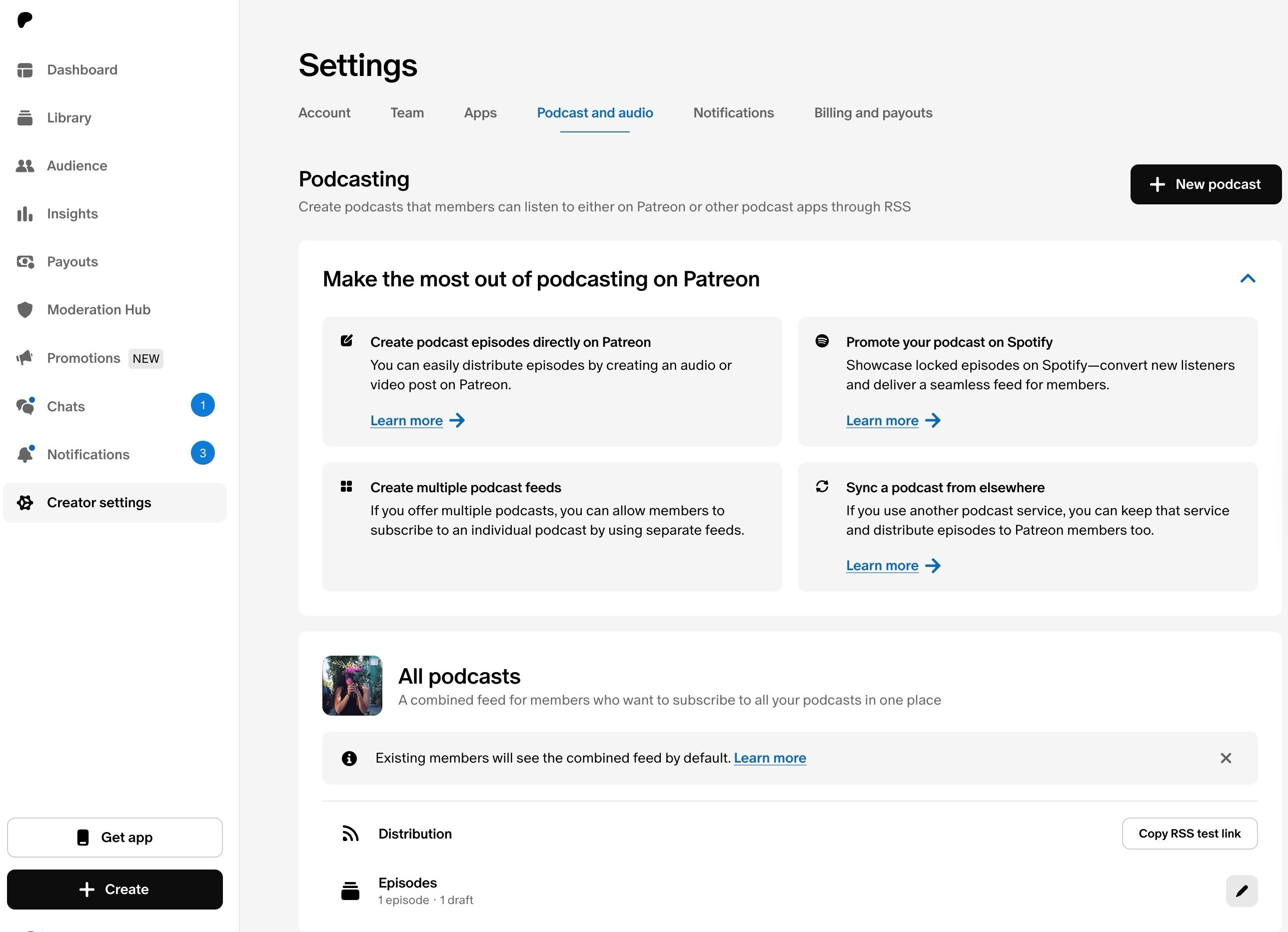1288x932 pixels.
Task: Open Learn more under Promote on Spotify
Action: 893,421
